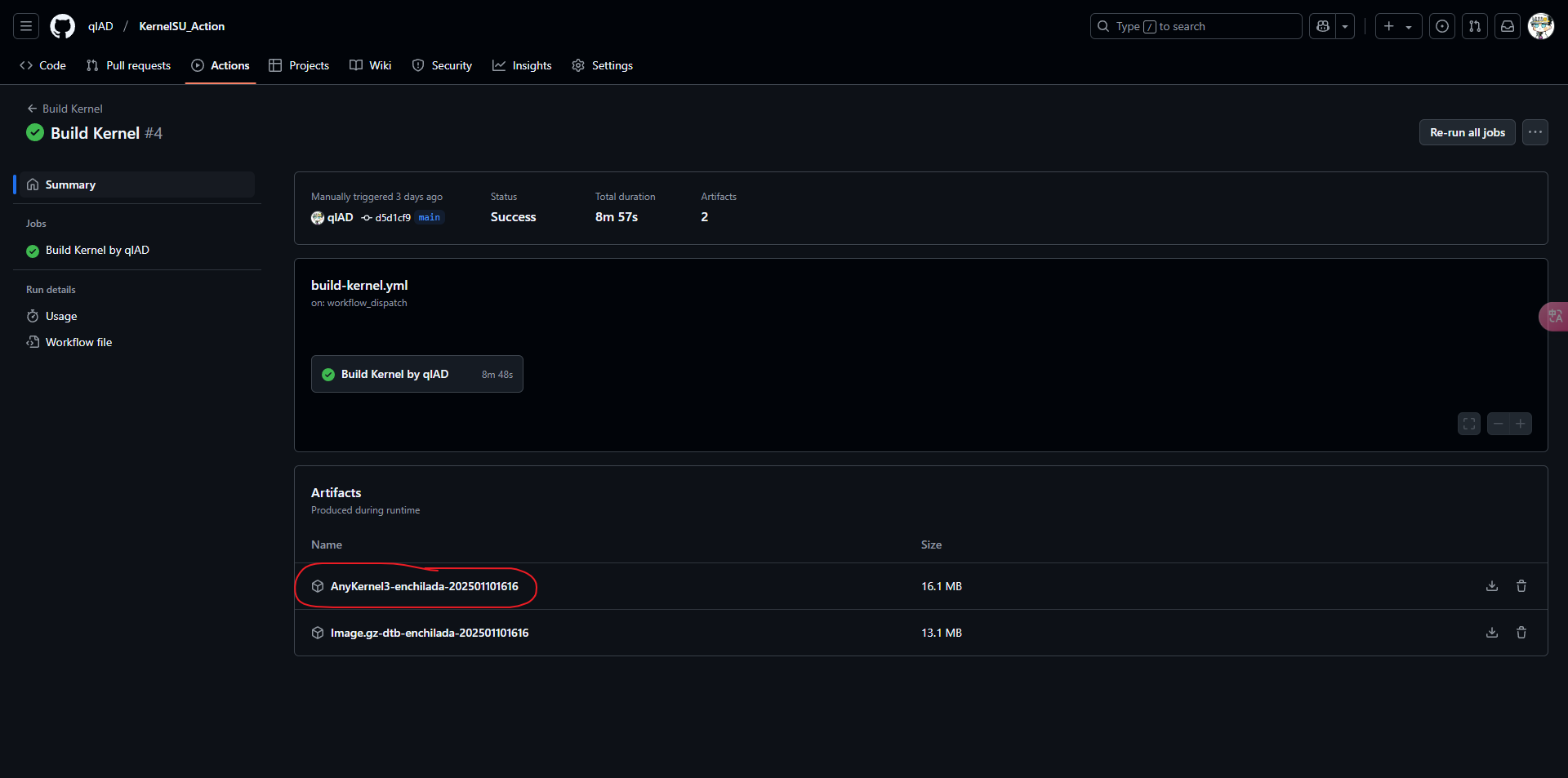
Task: Select Summary in the sidebar
Action: click(x=136, y=184)
